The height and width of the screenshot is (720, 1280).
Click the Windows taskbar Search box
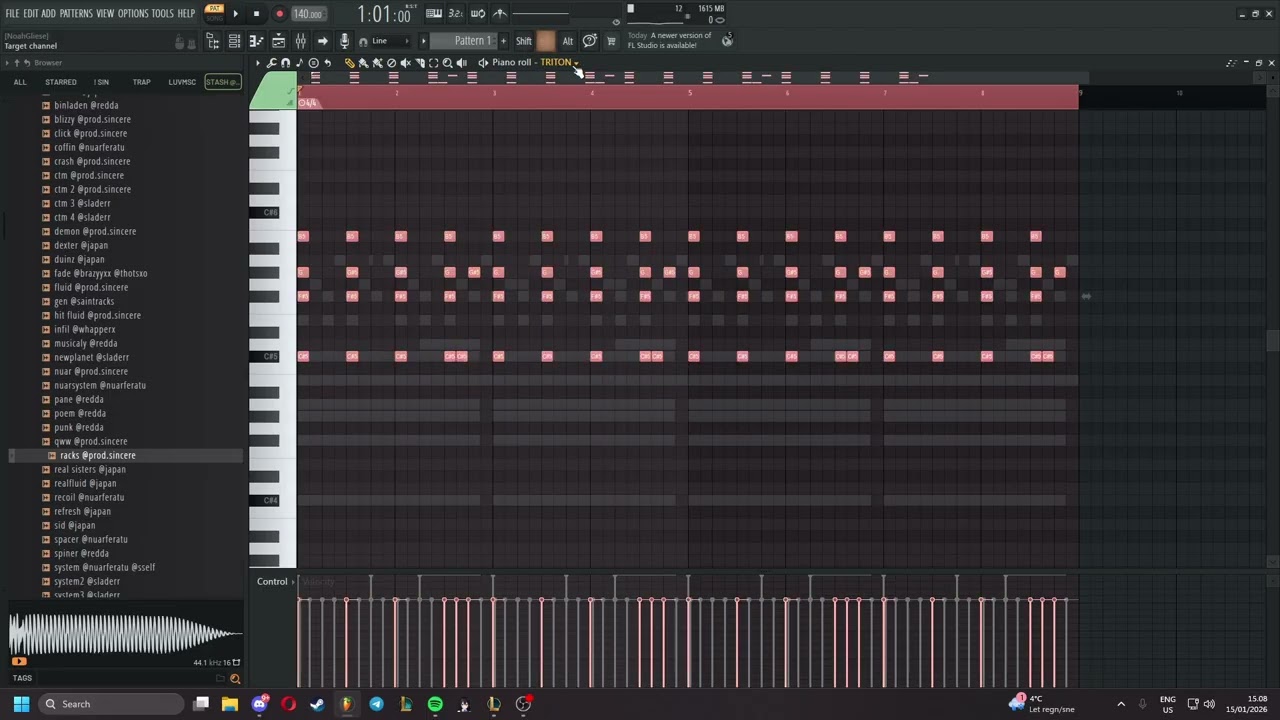110,704
